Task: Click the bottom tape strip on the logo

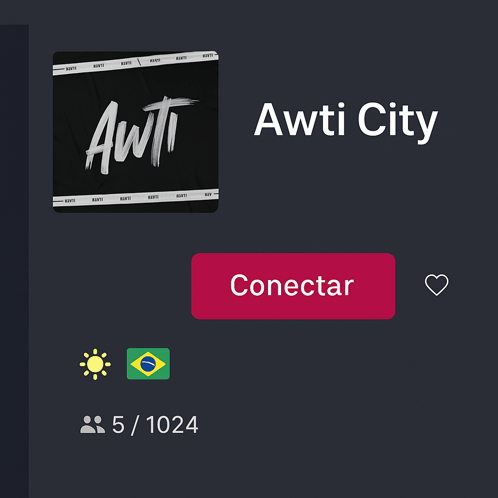Action: [x=136, y=198]
